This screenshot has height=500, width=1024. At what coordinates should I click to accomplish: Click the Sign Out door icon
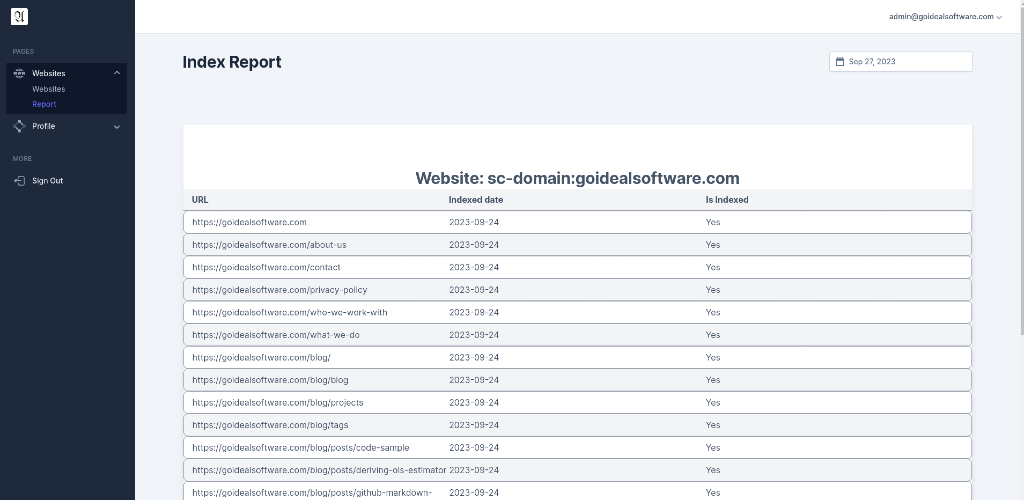19,181
